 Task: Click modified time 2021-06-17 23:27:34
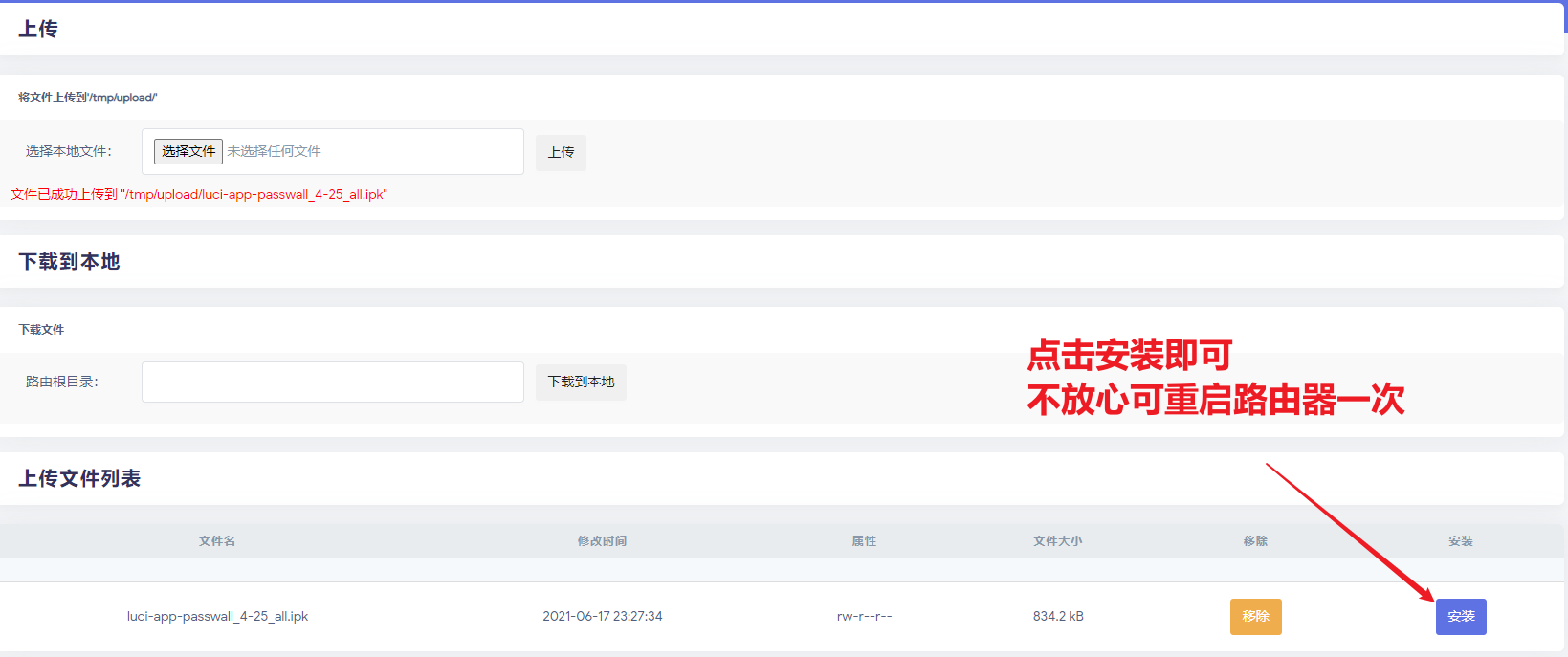[603, 616]
